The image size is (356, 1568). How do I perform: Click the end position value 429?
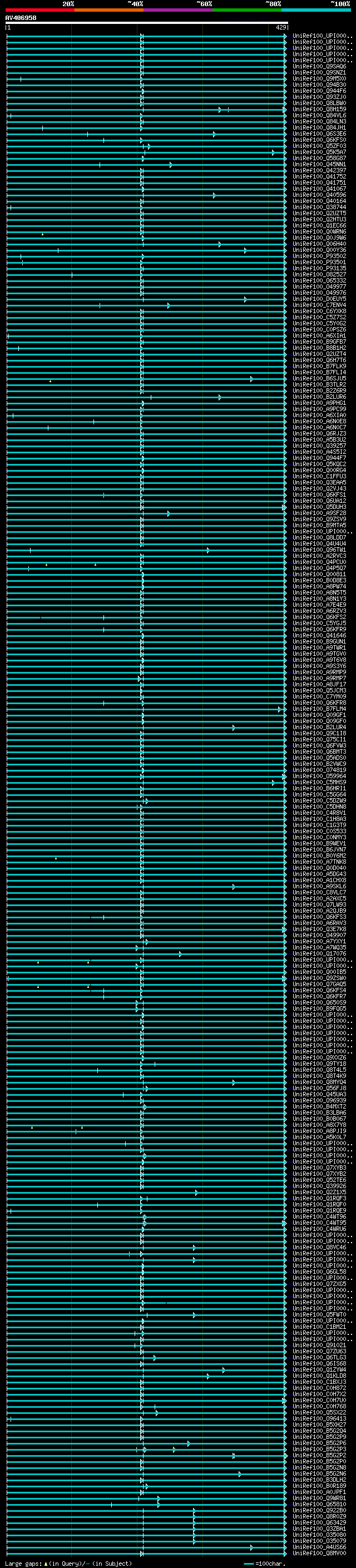(x=280, y=27)
